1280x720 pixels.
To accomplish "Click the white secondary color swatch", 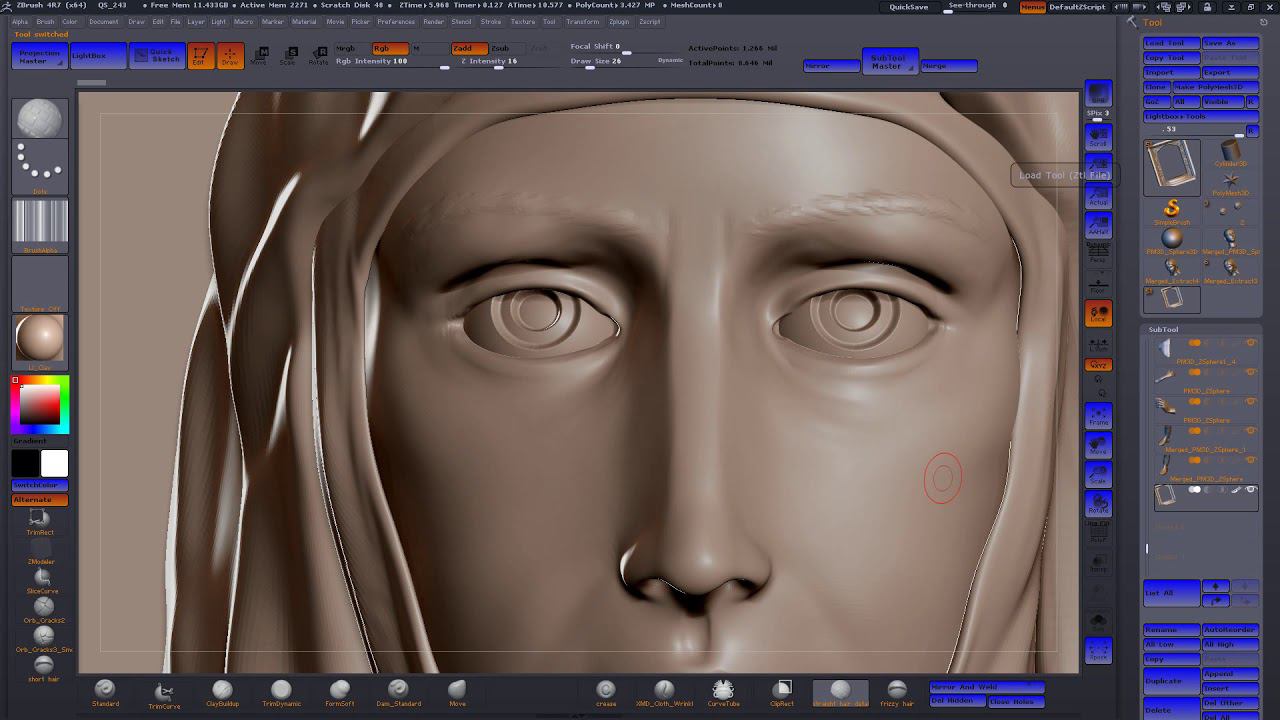I will point(55,463).
